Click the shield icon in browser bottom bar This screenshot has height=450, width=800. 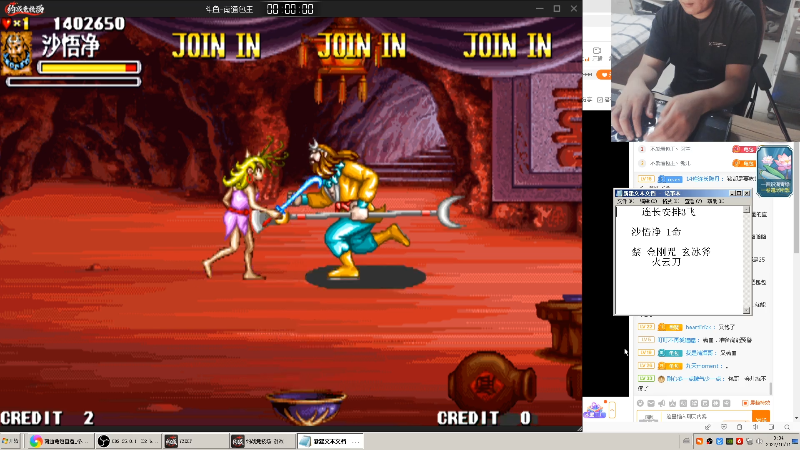(x=724, y=427)
